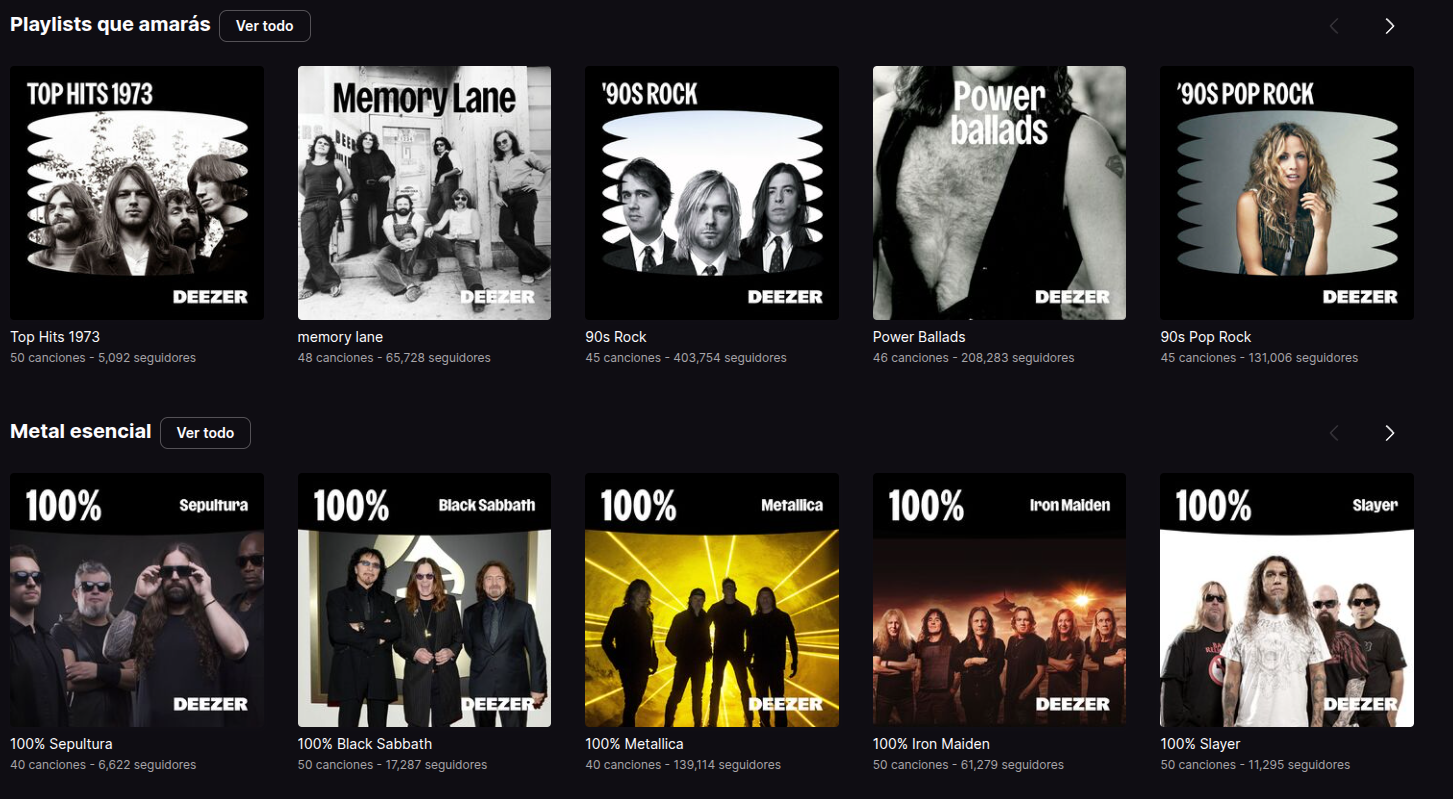The height and width of the screenshot is (799, 1453).
Task: Click the 'Power Ballads' title text
Action: [919, 337]
